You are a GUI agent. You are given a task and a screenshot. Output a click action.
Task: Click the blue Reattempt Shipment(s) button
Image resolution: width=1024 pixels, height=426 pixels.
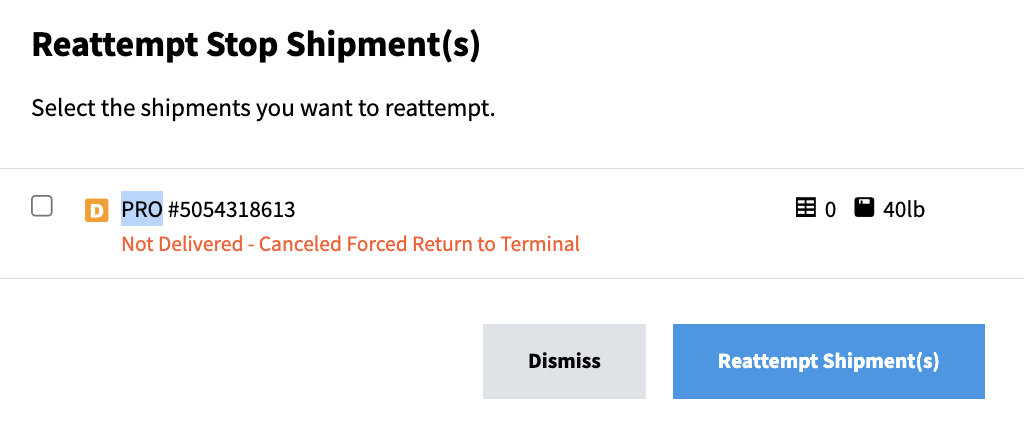pyautogui.click(x=828, y=361)
